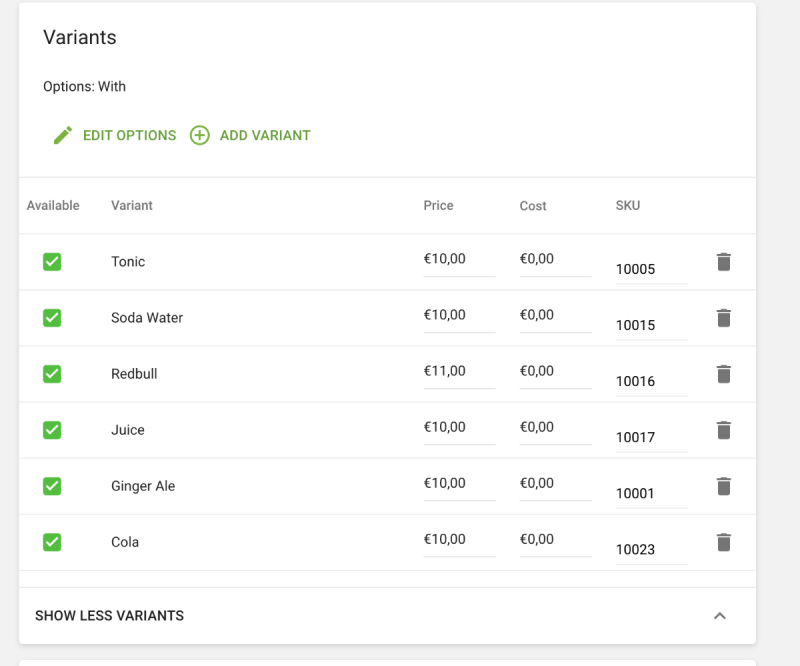800x666 pixels.
Task: Uncheck availability for Tonic
Action: (x=52, y=262)
